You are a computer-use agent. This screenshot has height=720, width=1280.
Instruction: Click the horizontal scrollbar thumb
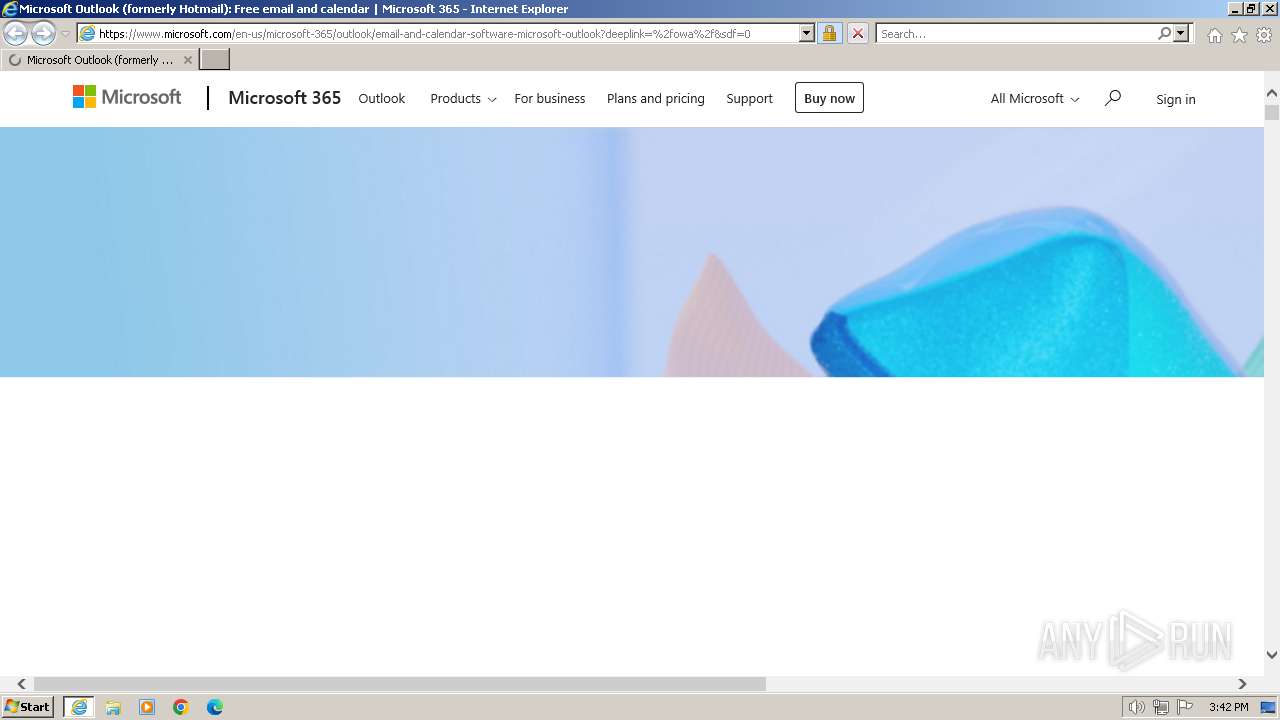(400, 684)
